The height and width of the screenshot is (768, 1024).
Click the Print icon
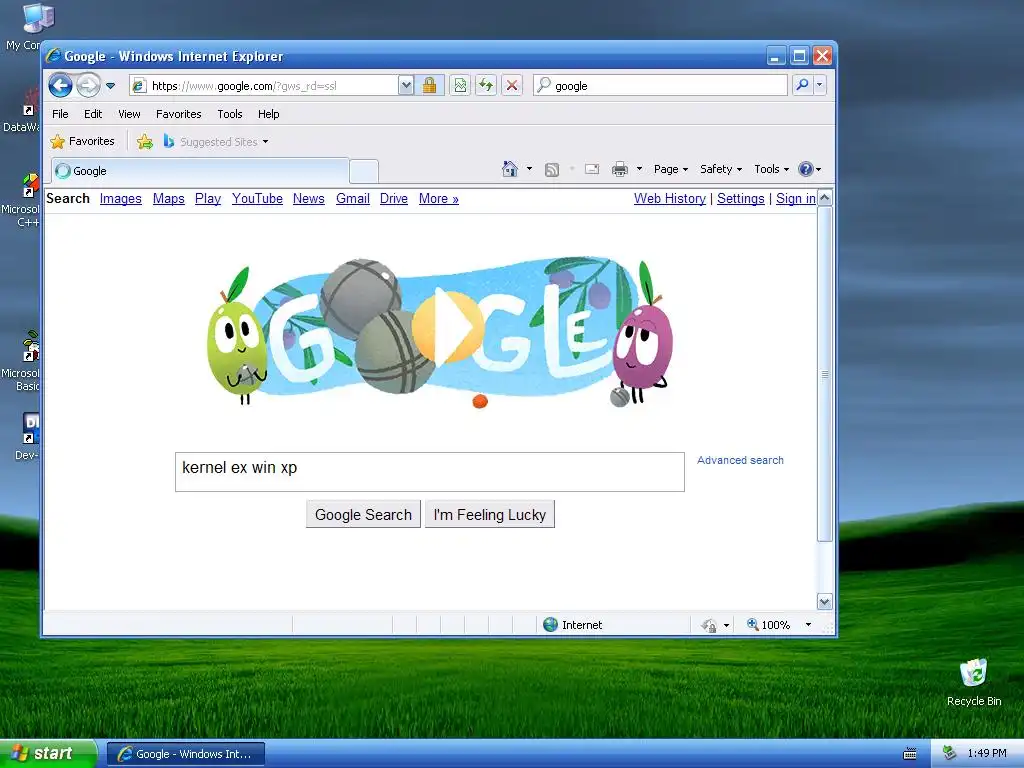click(619, 170)
